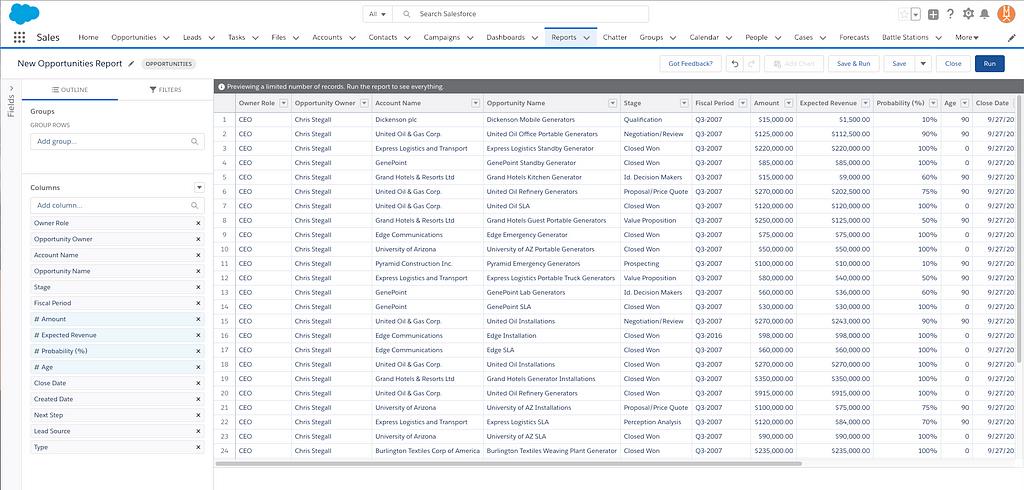Open the global actions plus icon

click(933, 14)
